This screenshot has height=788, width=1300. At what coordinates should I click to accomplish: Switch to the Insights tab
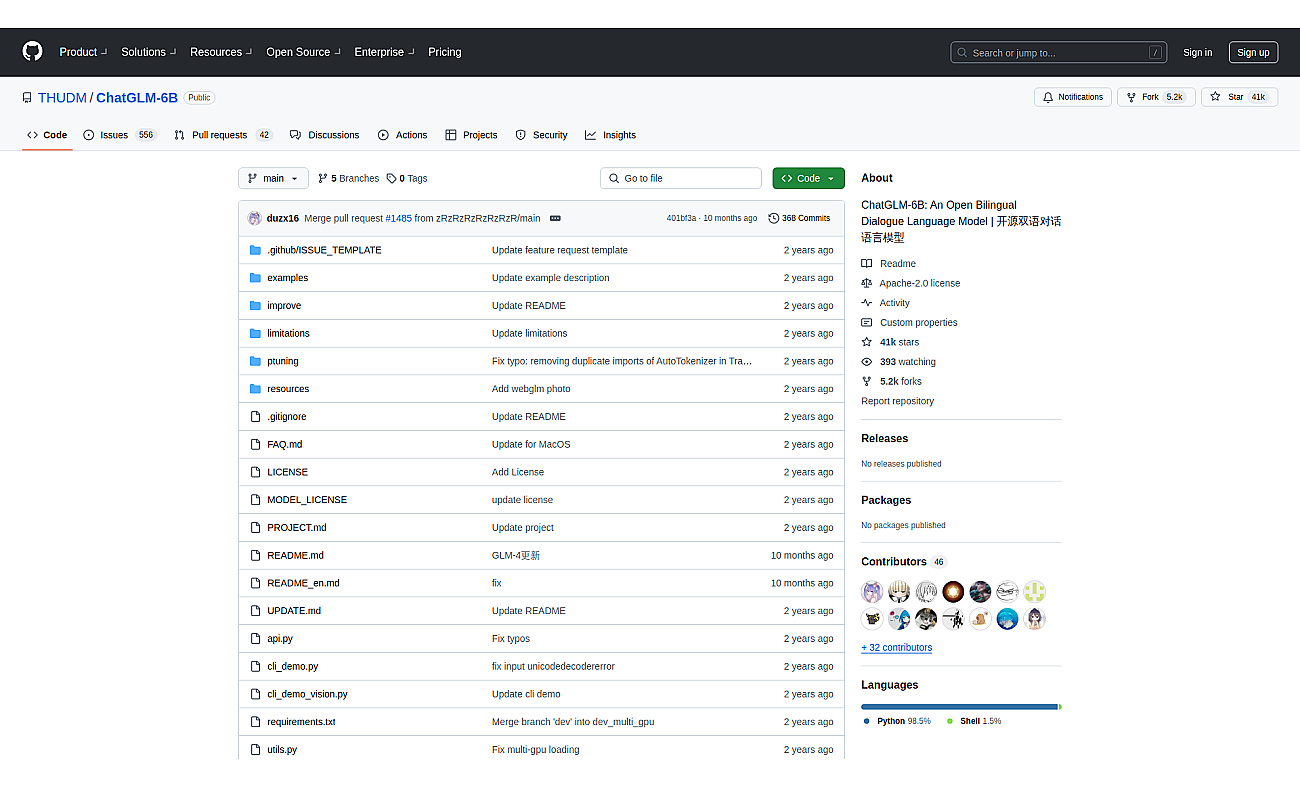(x=611, y=135)
